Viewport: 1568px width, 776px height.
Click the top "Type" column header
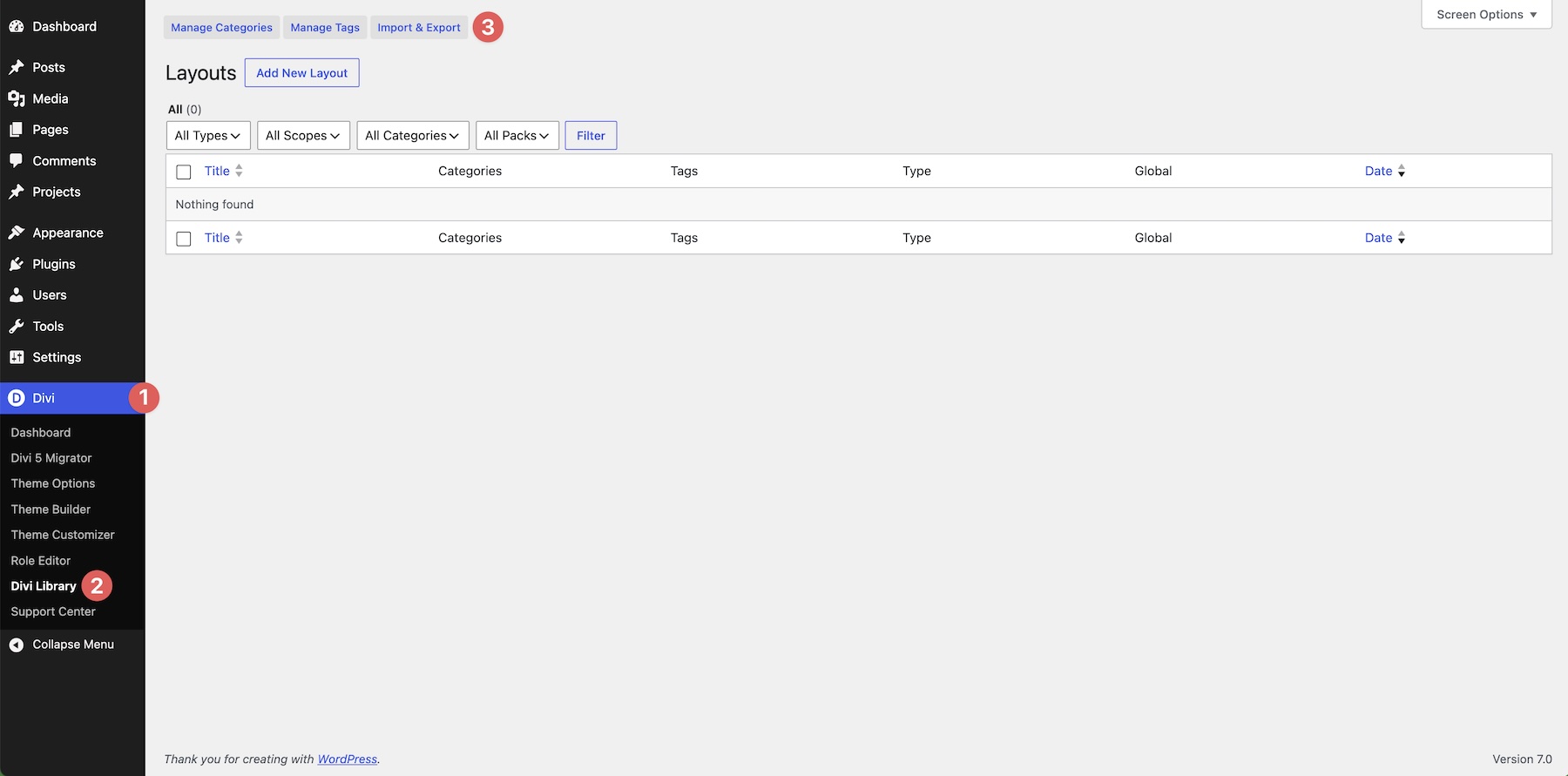(x=916, y=171)
